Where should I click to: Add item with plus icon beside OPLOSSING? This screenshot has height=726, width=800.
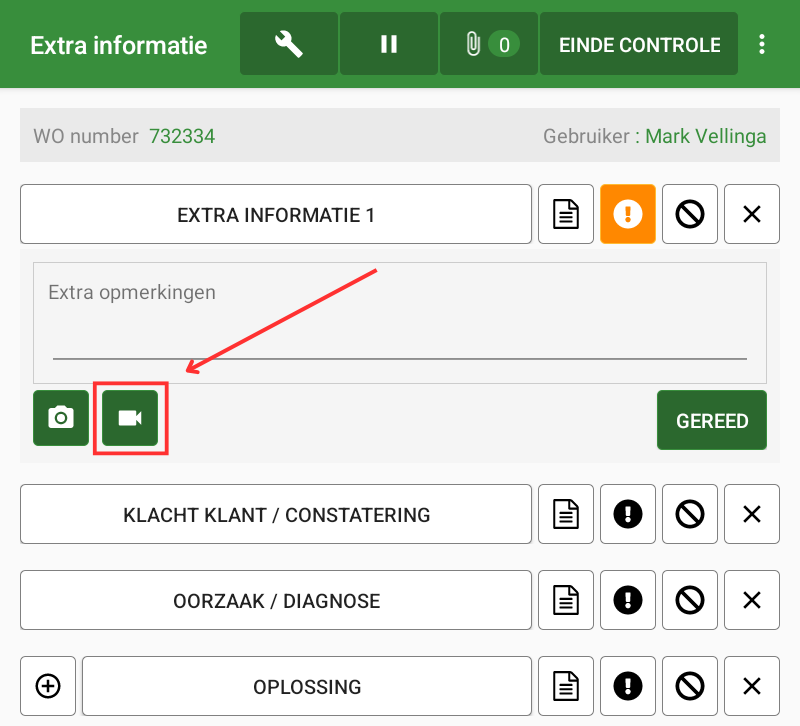pyautogui.click(x=48, y=686)
